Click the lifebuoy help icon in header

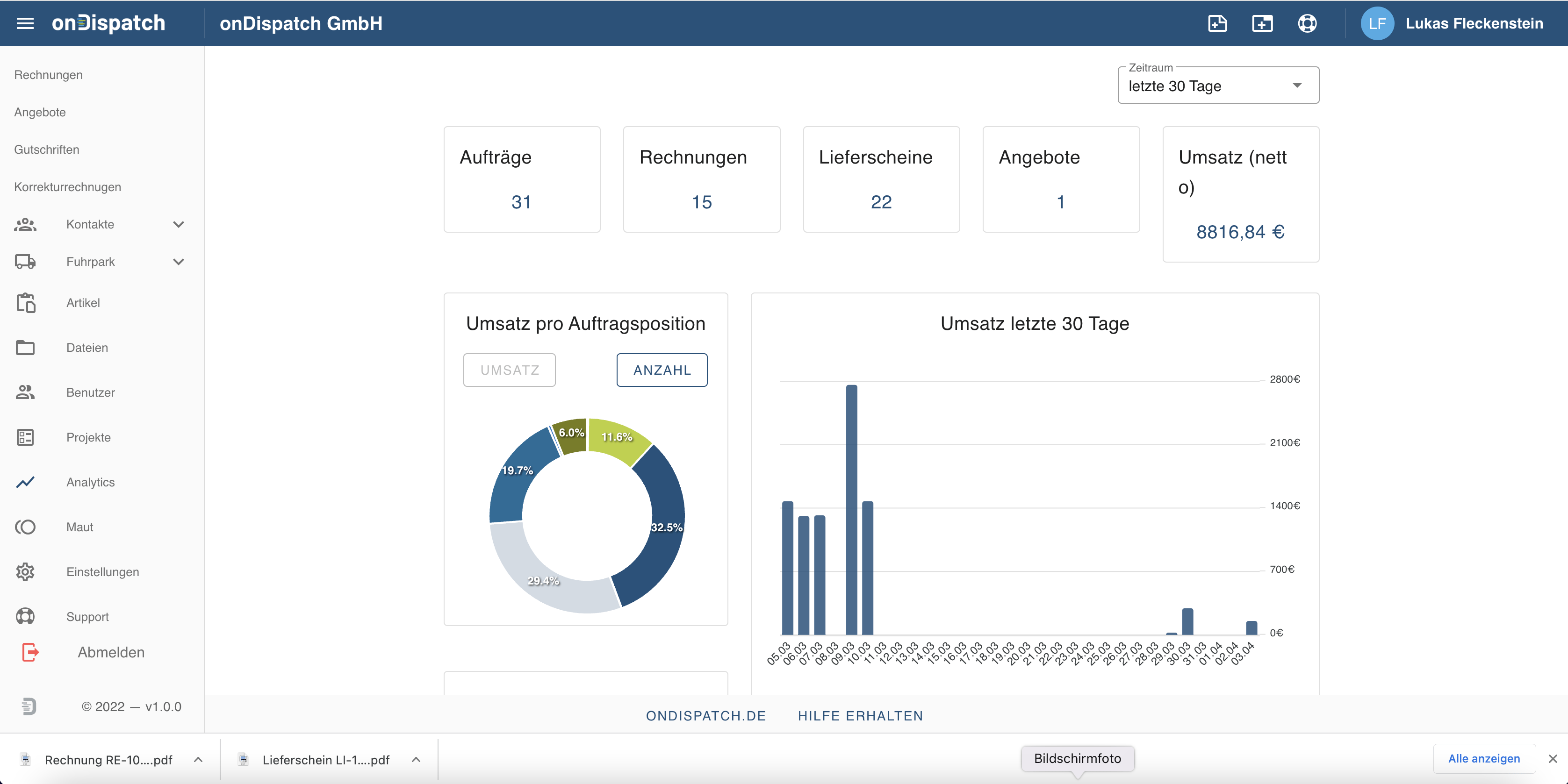coord(1307,23)
